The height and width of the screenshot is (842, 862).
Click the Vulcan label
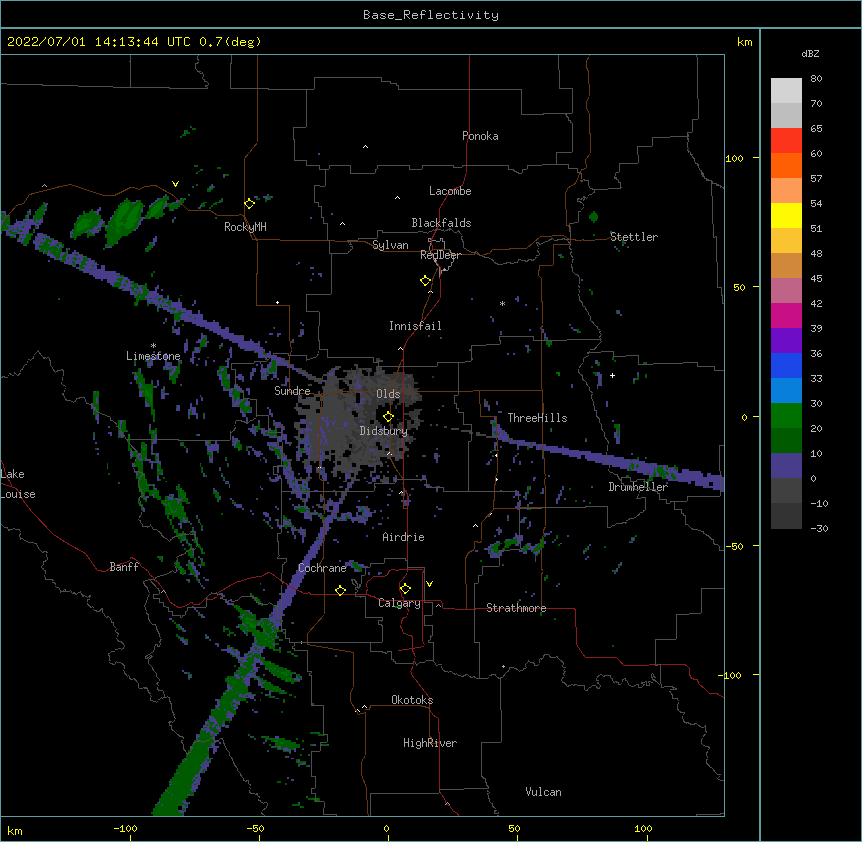(x=543, y=792)
